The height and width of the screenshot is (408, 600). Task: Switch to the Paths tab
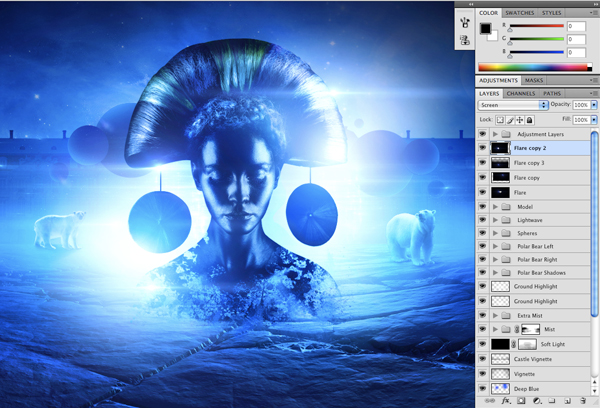[x=552, y=93]
